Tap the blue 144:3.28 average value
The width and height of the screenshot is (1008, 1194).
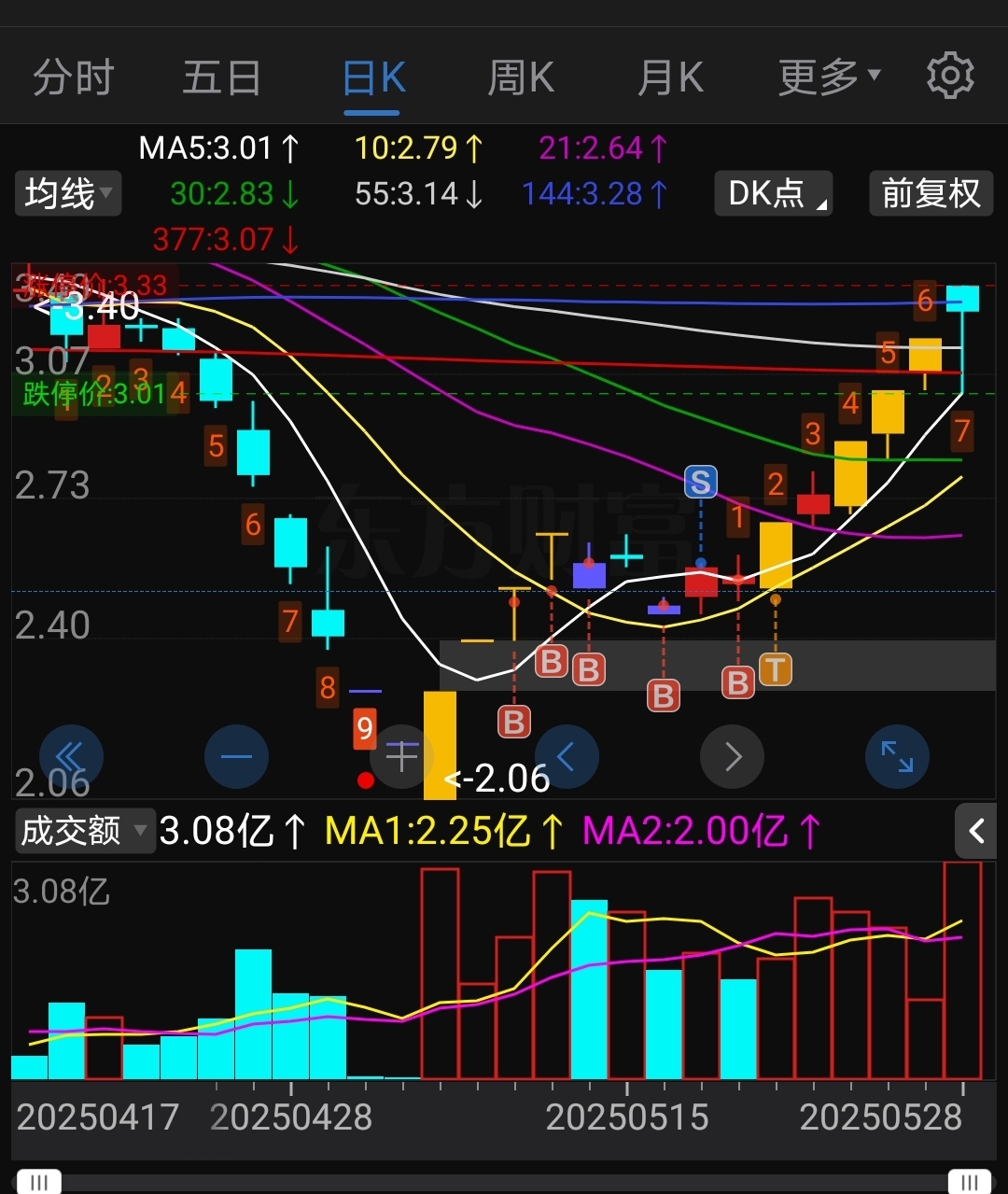595,193
